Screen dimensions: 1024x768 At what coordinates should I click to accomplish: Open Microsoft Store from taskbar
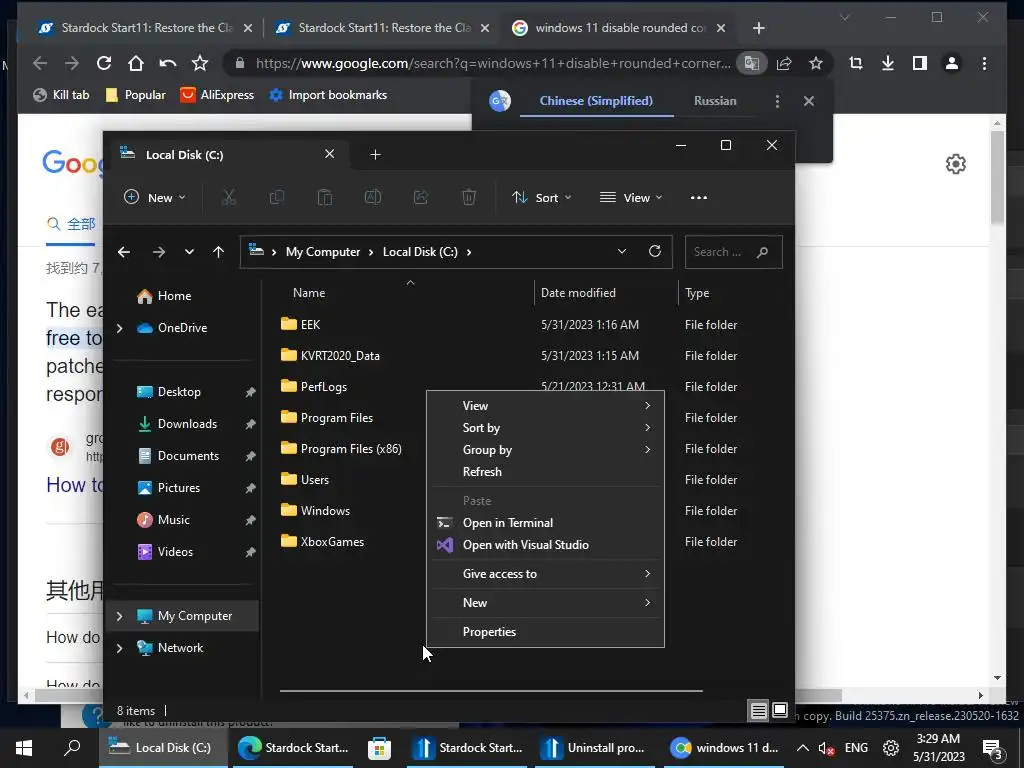pyautogui.click(x=379, y=748)
